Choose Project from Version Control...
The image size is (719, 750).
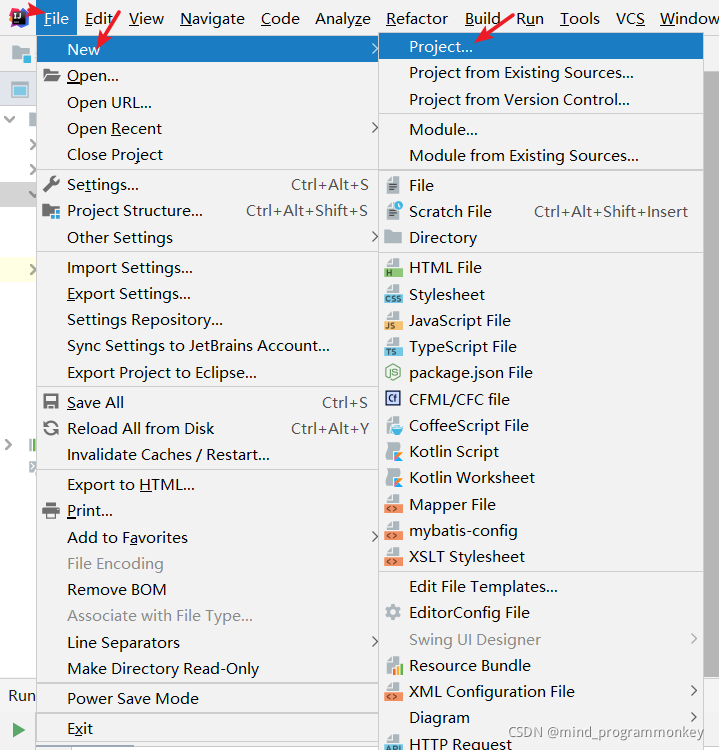click(541, 99)
